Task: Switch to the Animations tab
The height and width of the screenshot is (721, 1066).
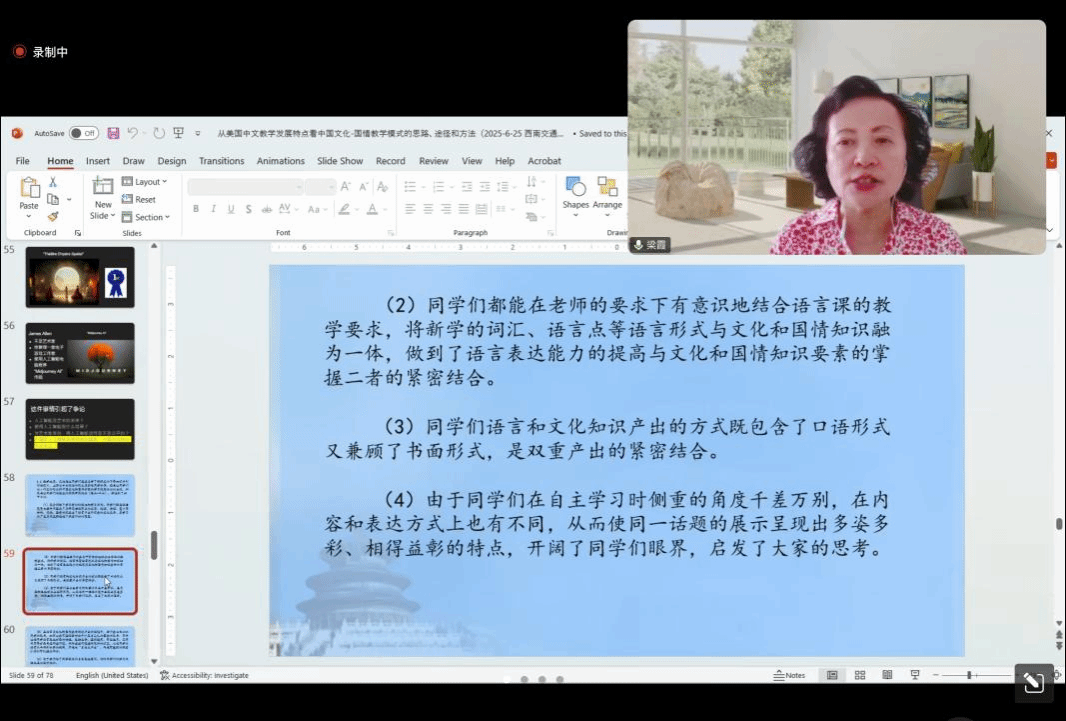Action: pyautogui.click(x=280, y=161)
